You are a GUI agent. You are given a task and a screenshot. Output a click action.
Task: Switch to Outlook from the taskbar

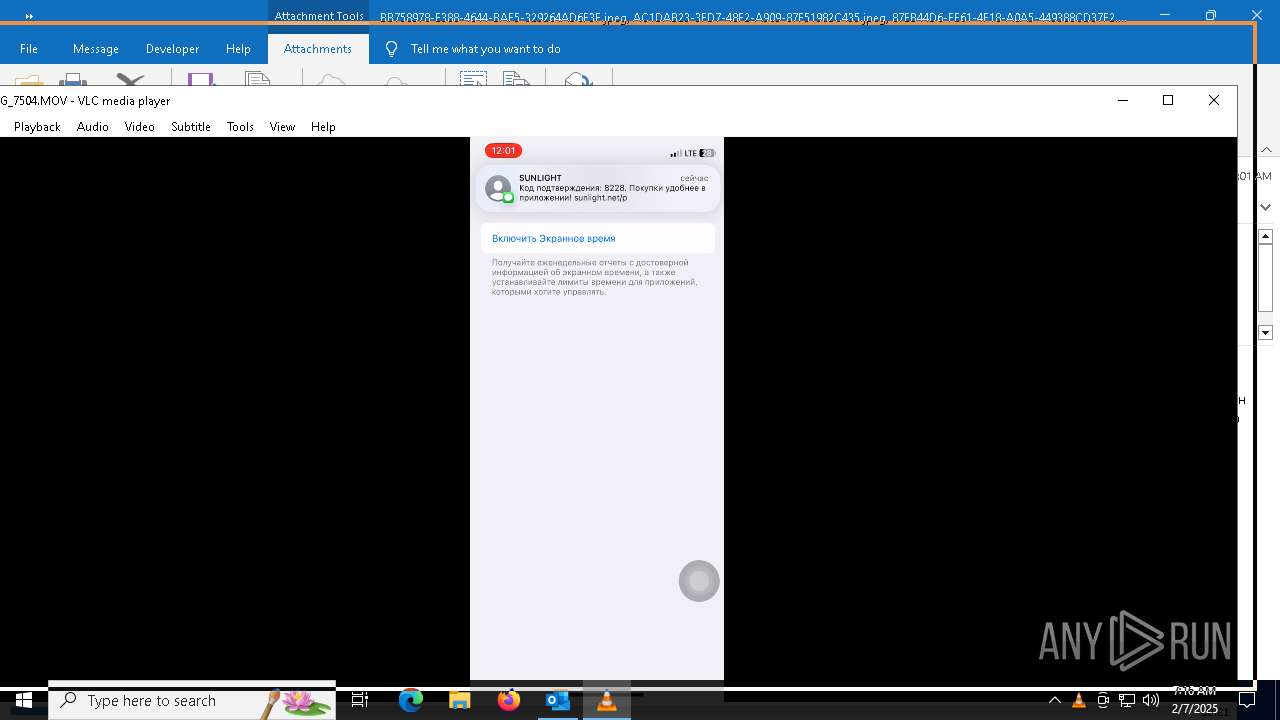558,701
